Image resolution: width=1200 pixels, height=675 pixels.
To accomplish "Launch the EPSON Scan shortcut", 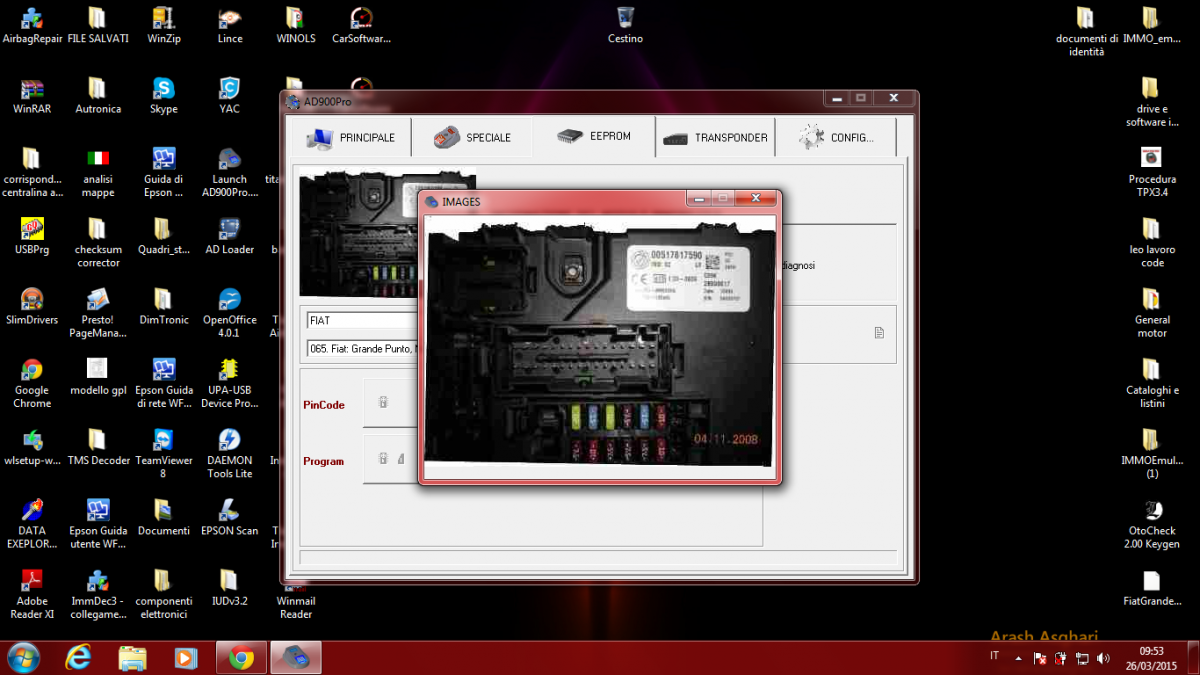I will [x=230, y=517].
